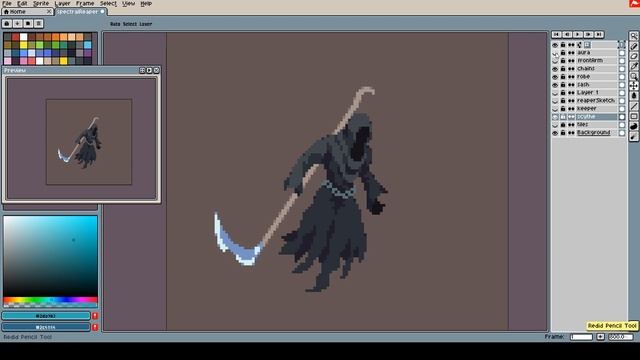Image resolution: width=640 pixels, height=360 pixels.
Task: Close the Home tab
Action: 49,11
